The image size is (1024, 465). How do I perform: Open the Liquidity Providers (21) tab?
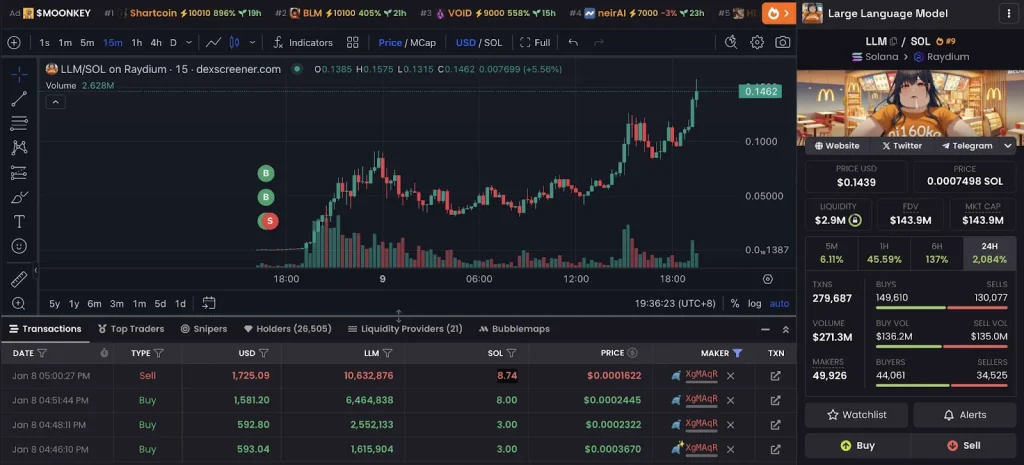coord(406,329)
